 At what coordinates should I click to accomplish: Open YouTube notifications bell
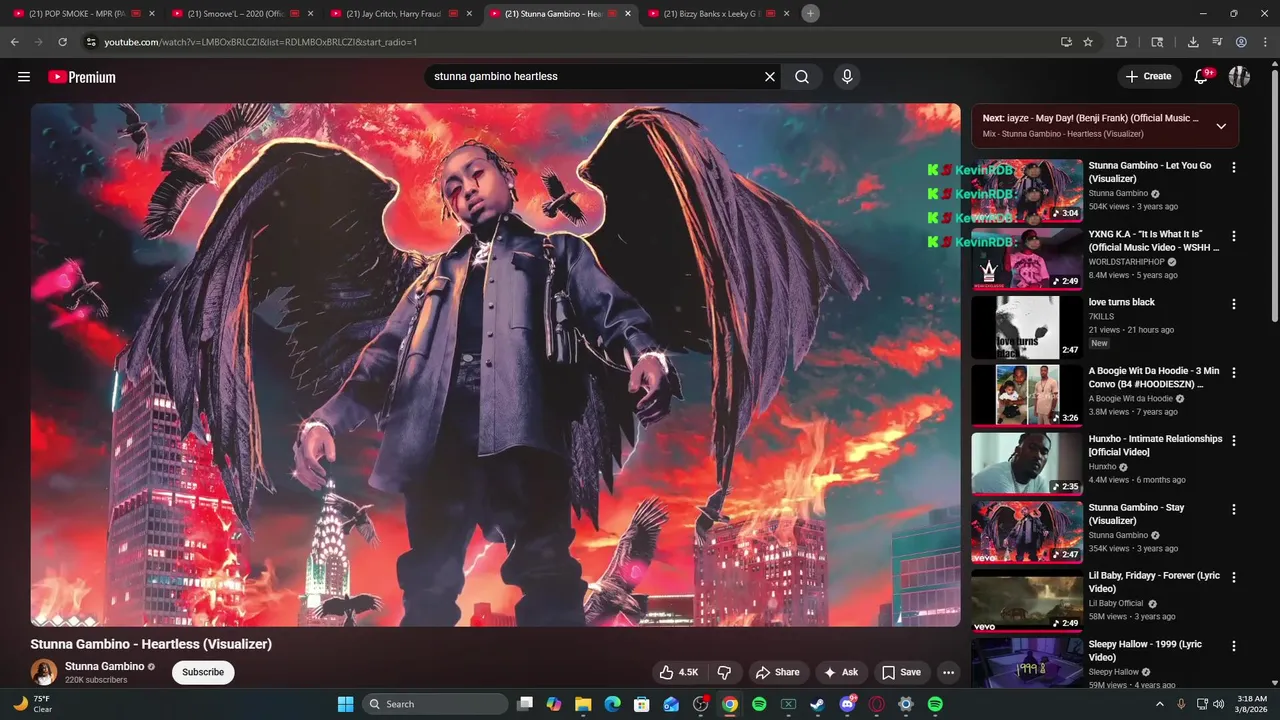(x=1202, y=77)
